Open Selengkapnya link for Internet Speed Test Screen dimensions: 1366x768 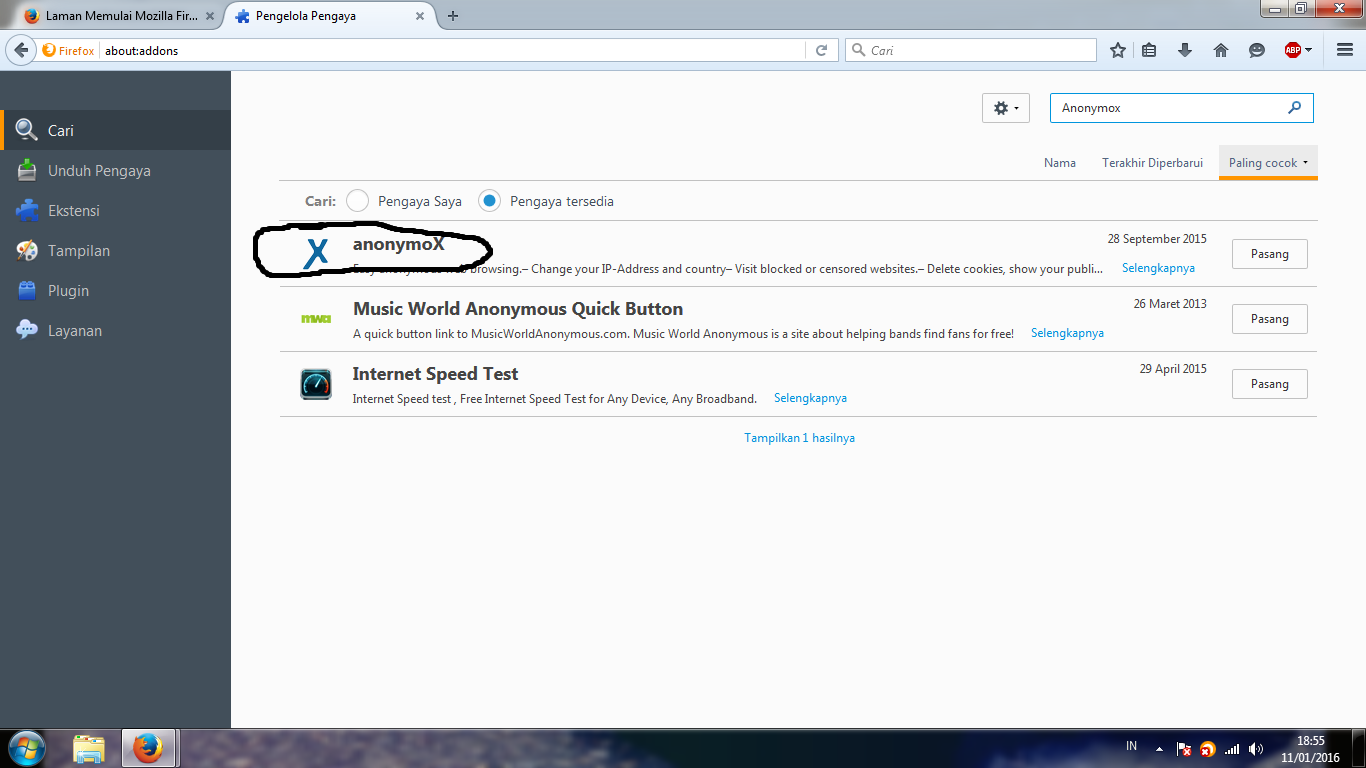[x=810, y=398]
